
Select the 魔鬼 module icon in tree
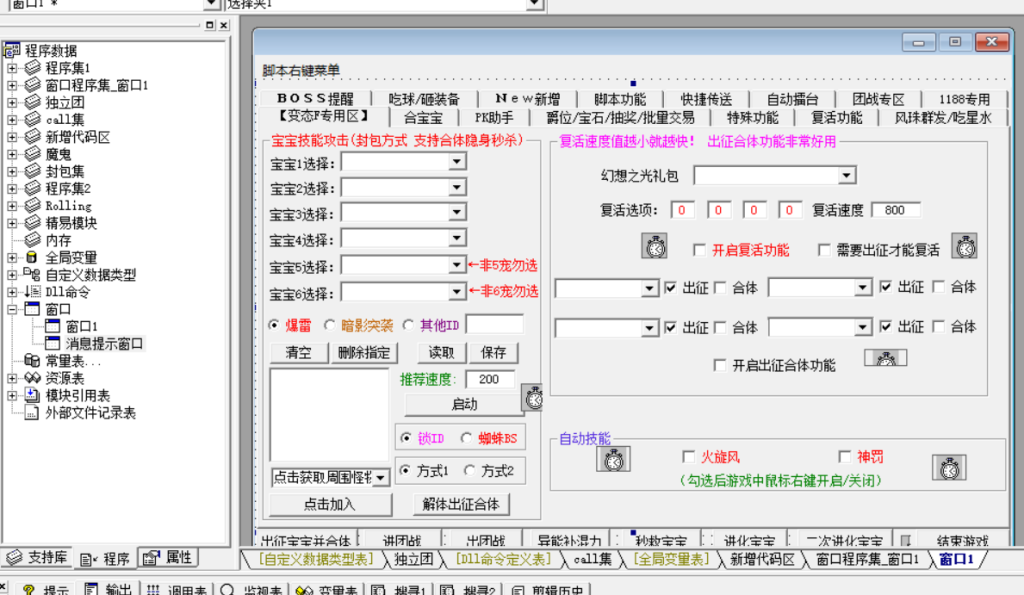tap(33, 153)
